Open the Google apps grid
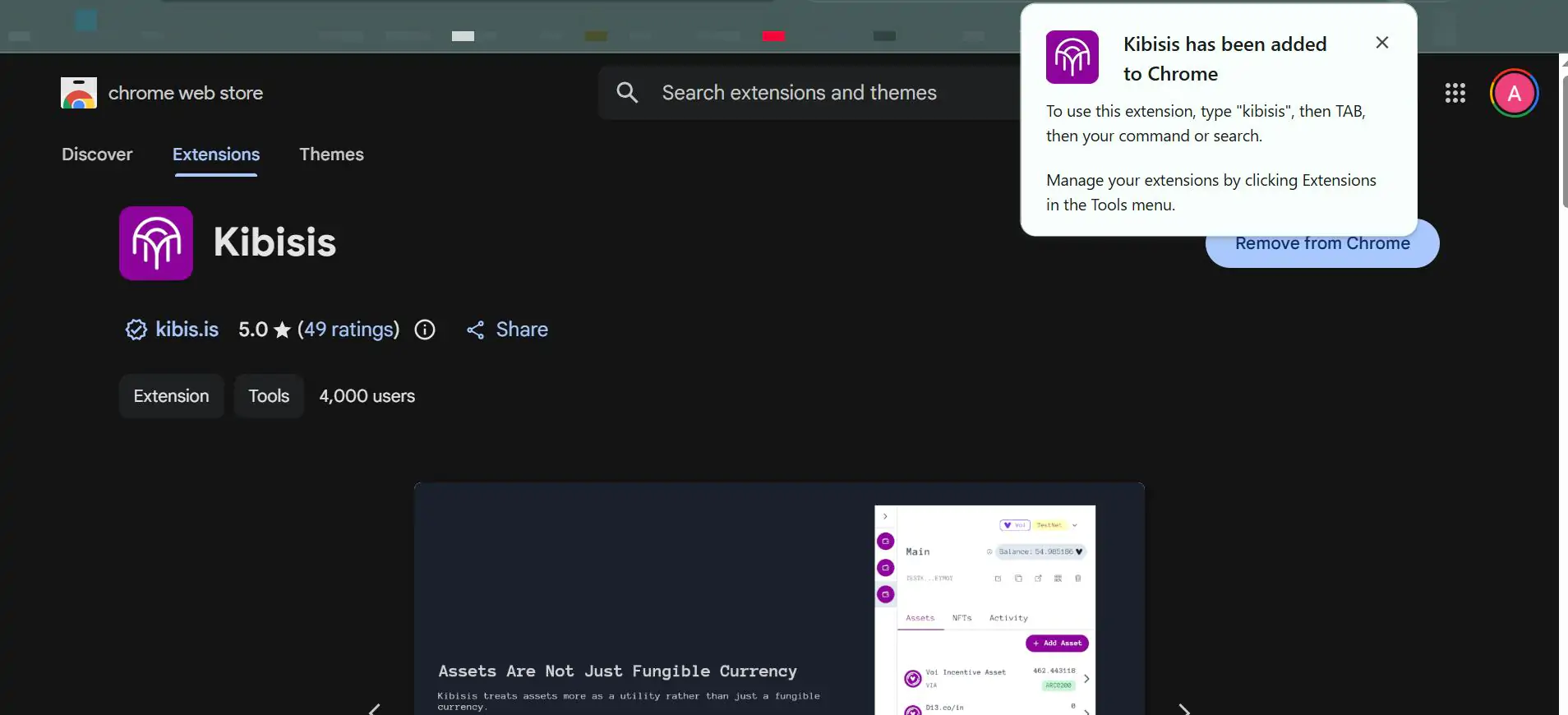This screenshot has height=715, width=1568. coord(1455,93)
